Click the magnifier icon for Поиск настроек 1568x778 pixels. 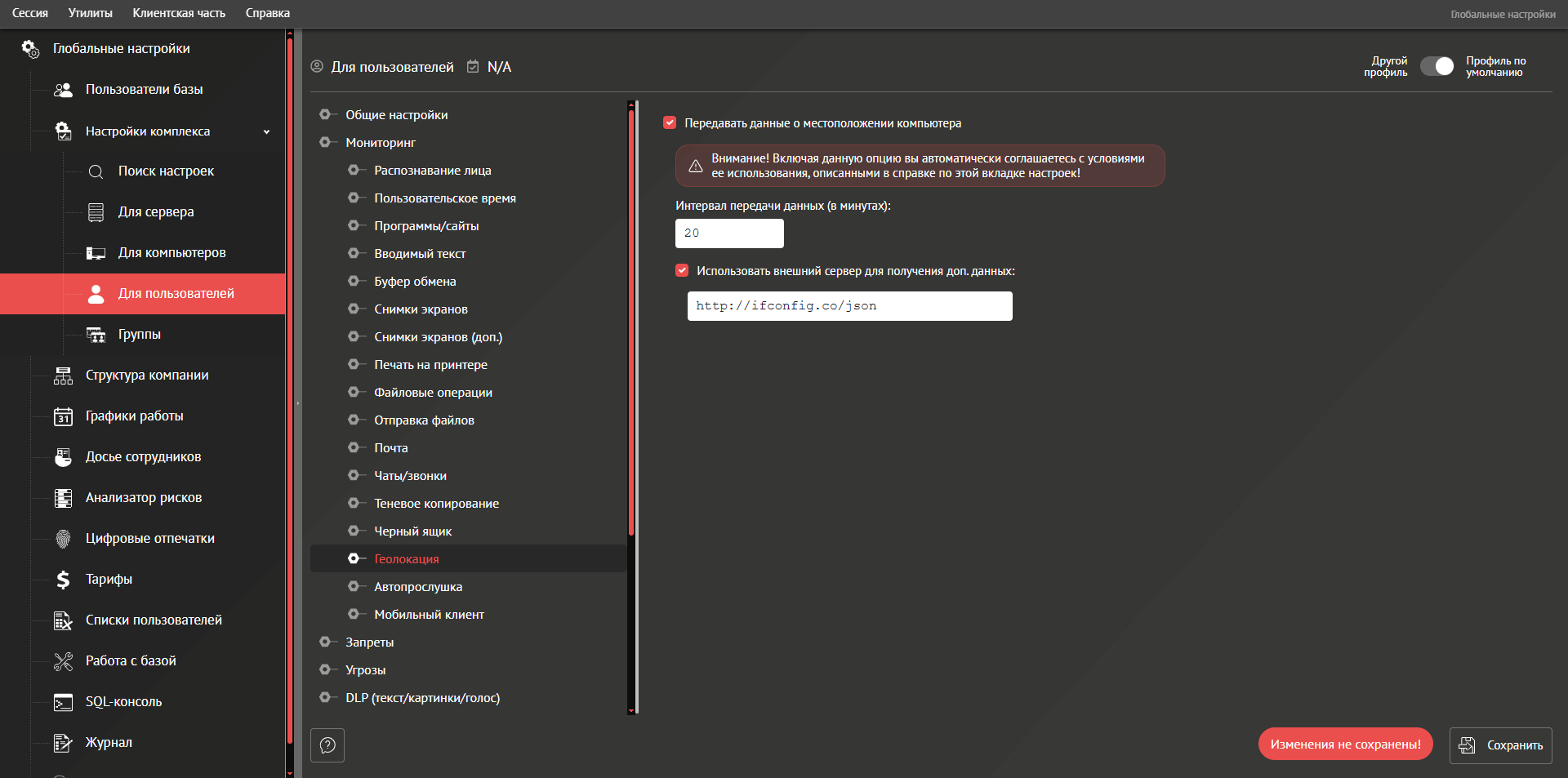pyautogui.click(x=96, y=171)
